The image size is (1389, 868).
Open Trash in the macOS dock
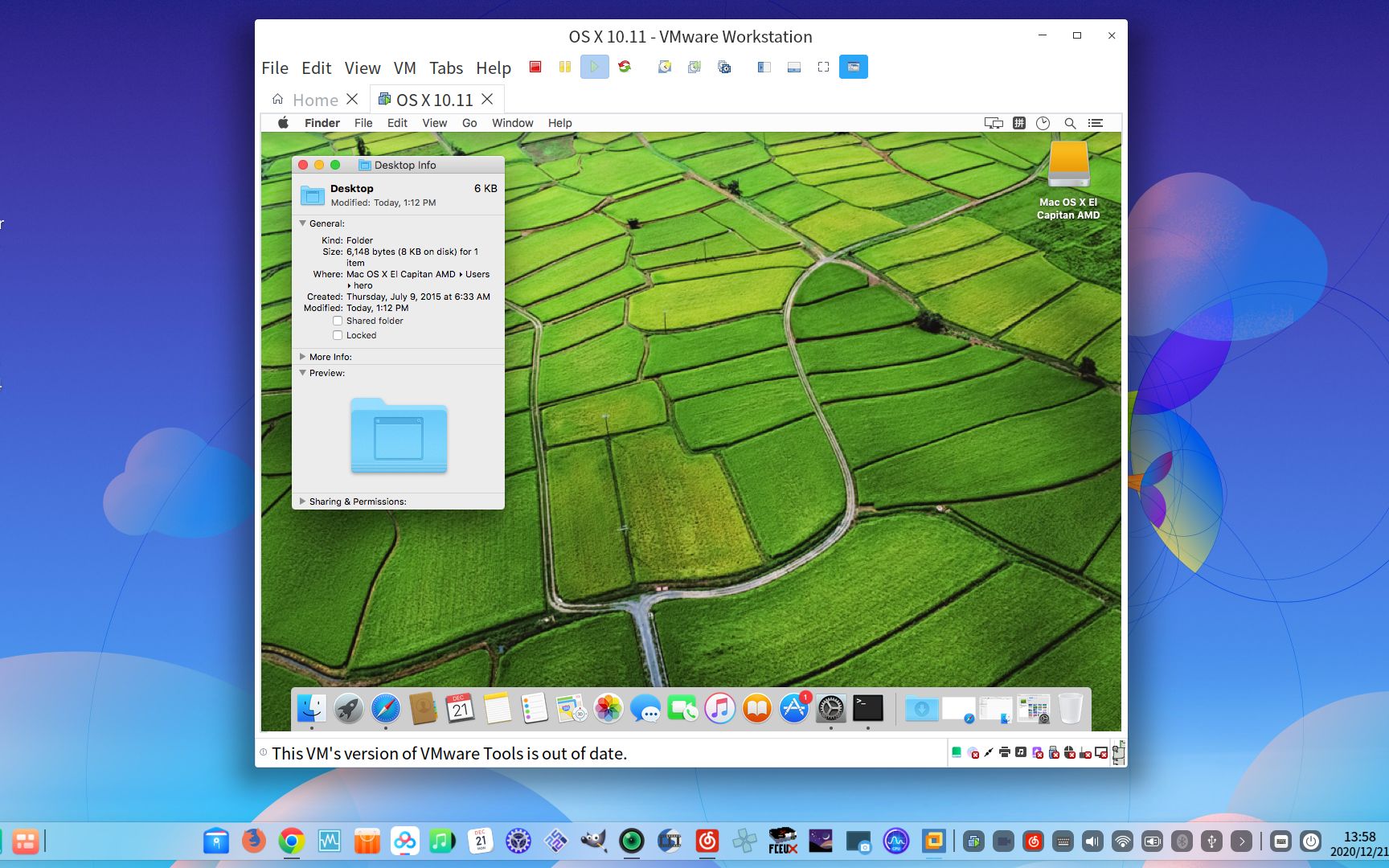1070,708
